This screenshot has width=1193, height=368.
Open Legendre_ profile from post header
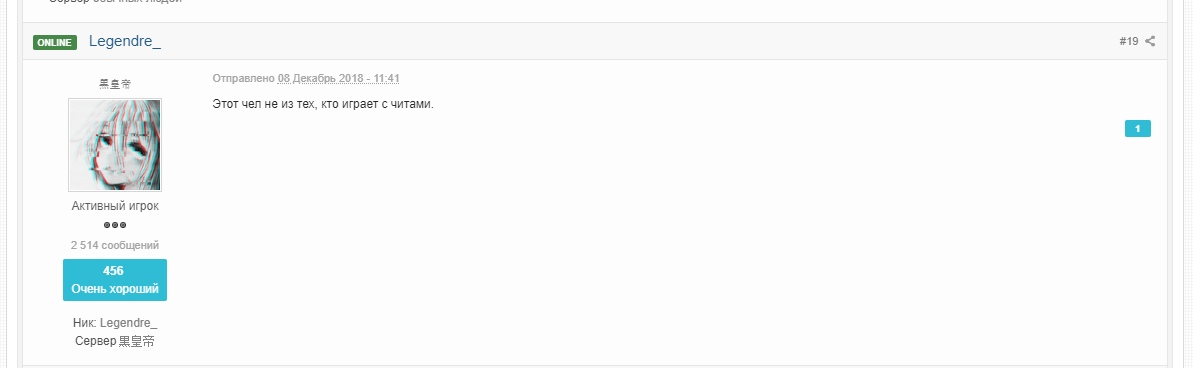[x=125, y=42]
